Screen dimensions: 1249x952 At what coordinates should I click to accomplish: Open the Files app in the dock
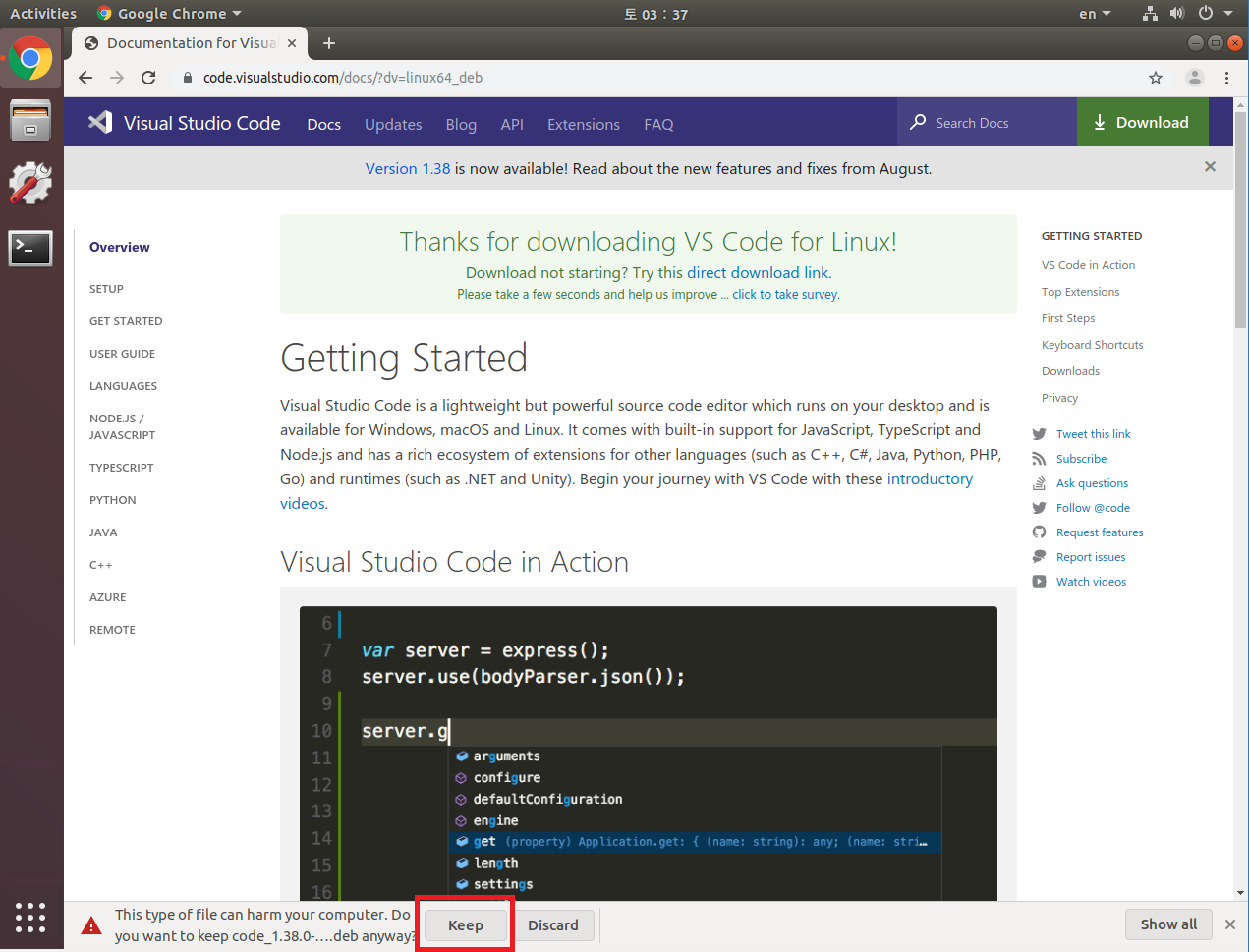(x=30, y=121)
